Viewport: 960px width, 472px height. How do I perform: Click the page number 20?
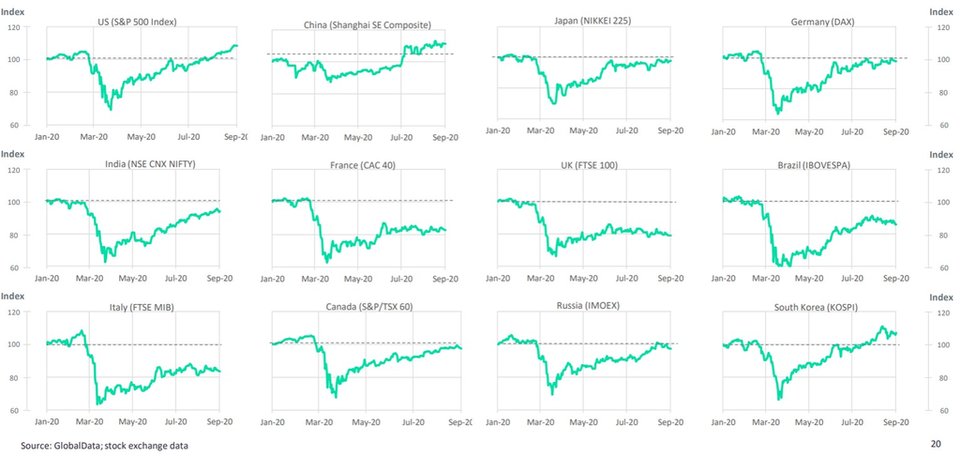936,442
